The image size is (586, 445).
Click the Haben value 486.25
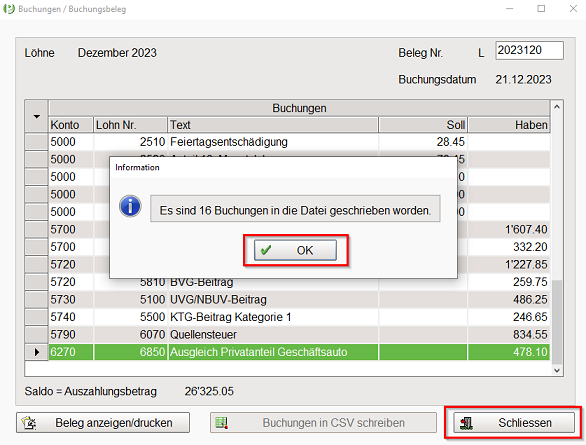tap(530, 300)
